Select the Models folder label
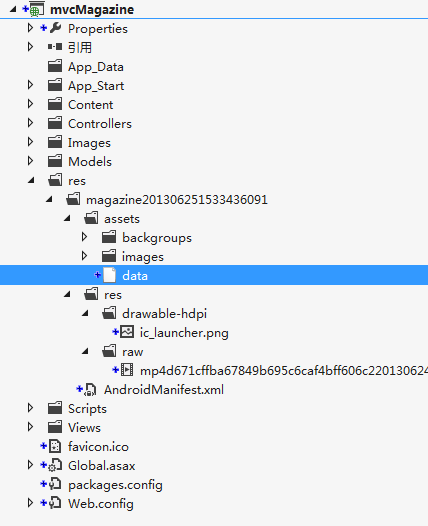 (90, 161)
